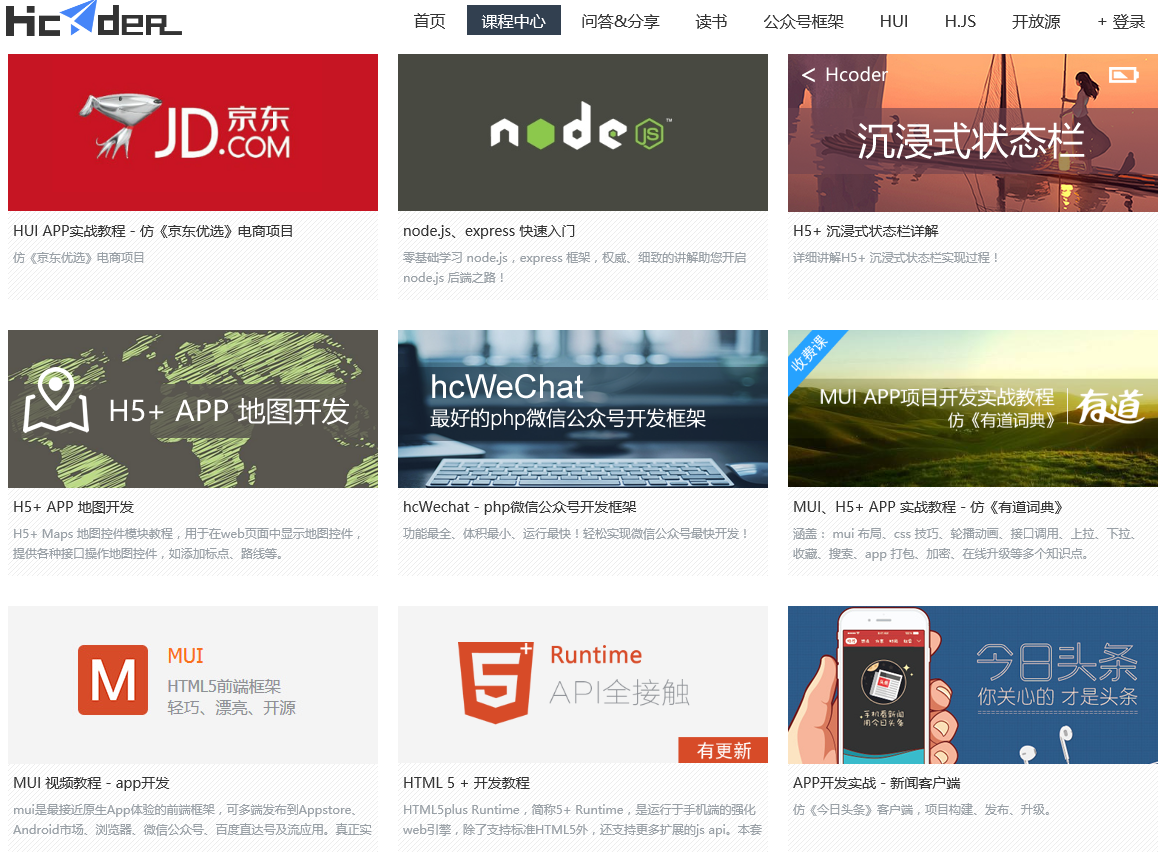Click the 有道 logo in the course thumbnail
The image size is (1169, 867).
point(1110,406)
